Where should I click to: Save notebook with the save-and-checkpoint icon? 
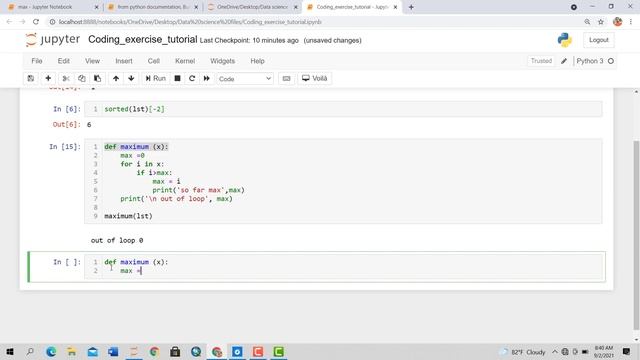tap(31, 78)
